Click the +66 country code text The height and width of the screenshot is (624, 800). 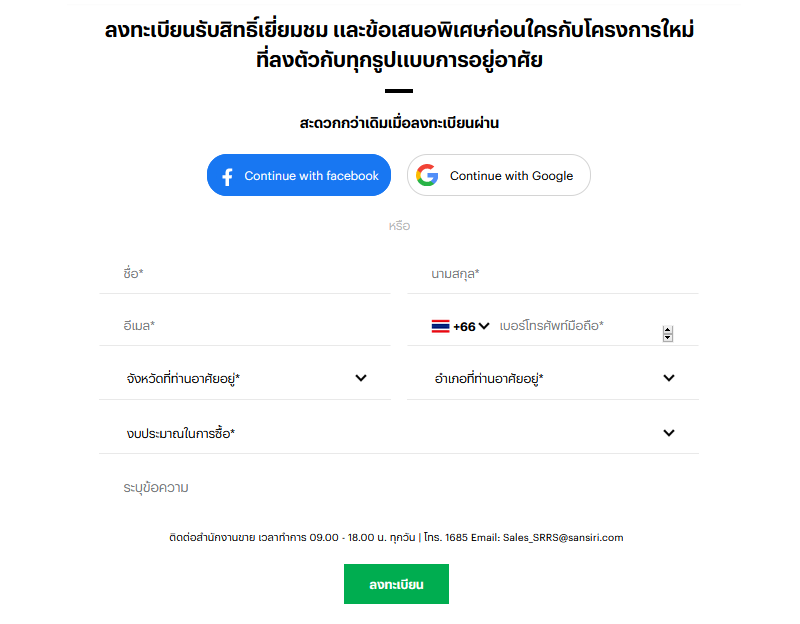tap(464, 327)
